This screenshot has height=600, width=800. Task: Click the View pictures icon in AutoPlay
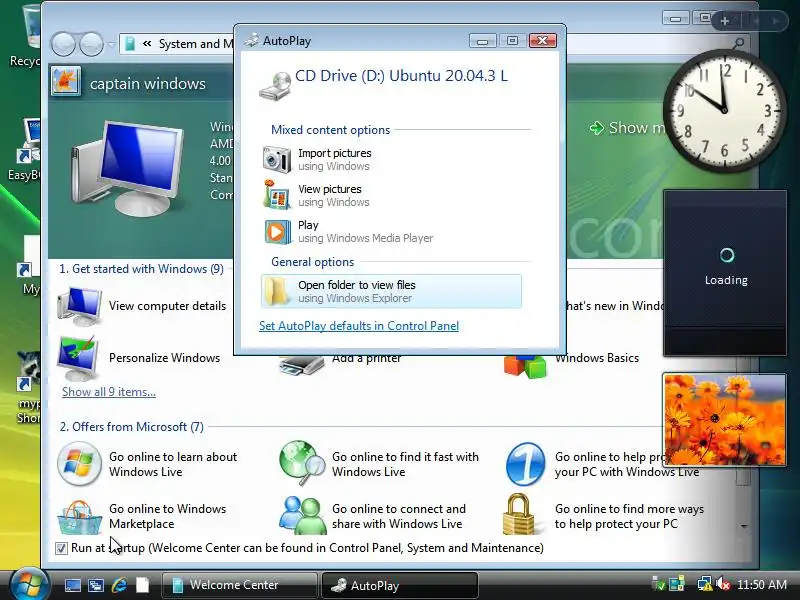point(277,195)
